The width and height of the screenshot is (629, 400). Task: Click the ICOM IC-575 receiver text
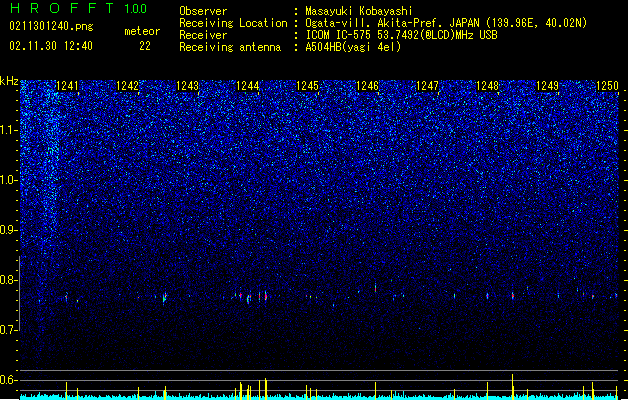coord(401,35)
